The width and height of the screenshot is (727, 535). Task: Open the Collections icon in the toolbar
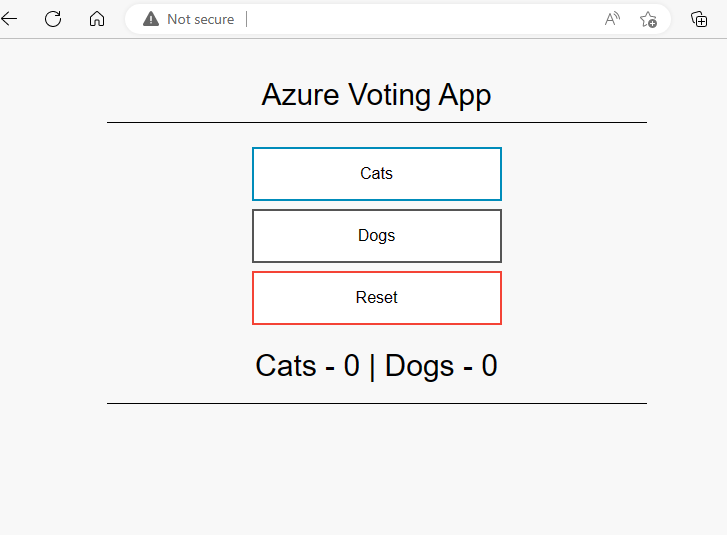pos(700,19)
